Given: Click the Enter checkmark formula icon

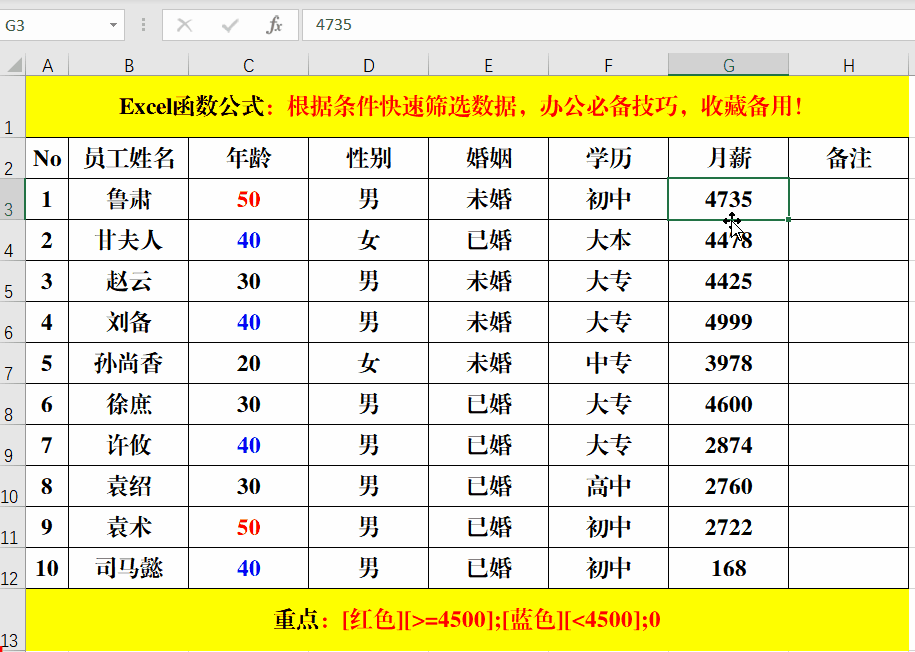Looking at the screenshot, I should (x=230, y=25).
